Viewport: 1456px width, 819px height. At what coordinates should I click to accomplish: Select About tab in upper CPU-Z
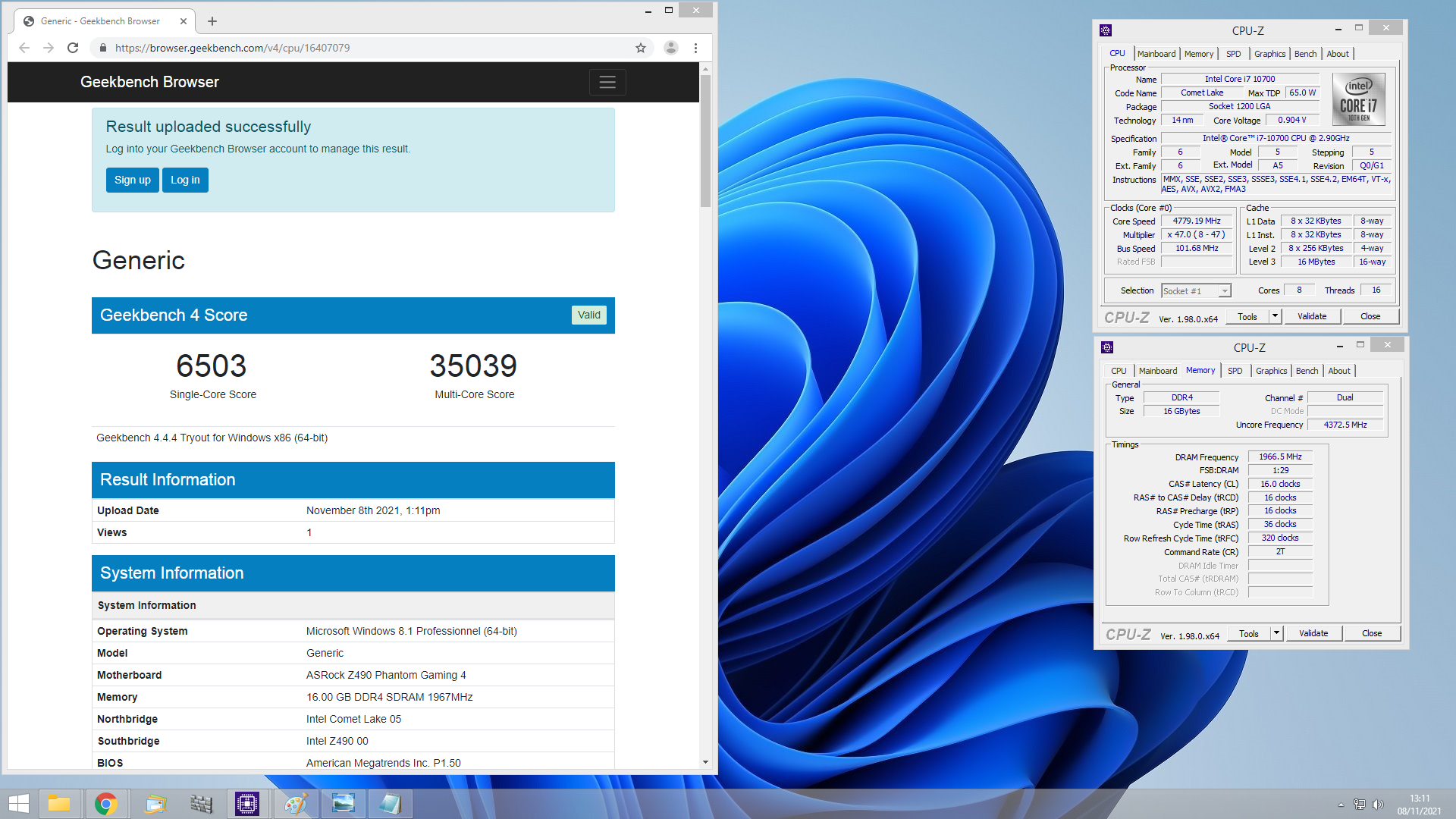[1338, 54]
